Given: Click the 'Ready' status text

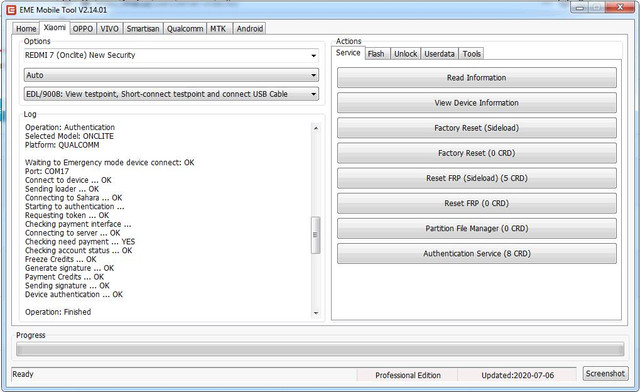Looking at the screenshot, I should coord(23,374).
